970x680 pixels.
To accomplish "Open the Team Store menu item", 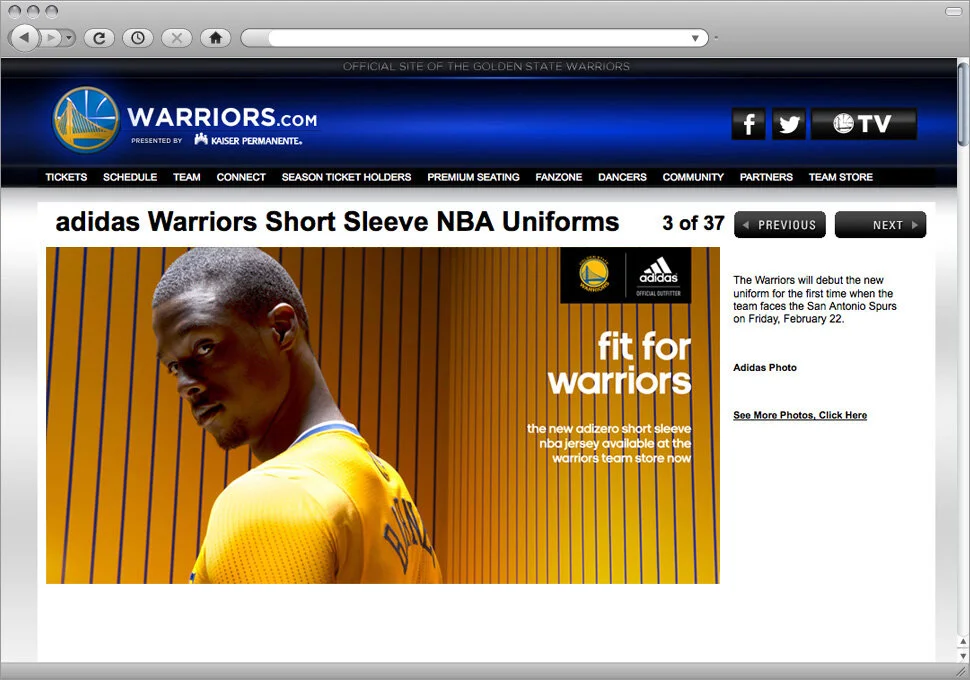I will (x=841, y=177).
